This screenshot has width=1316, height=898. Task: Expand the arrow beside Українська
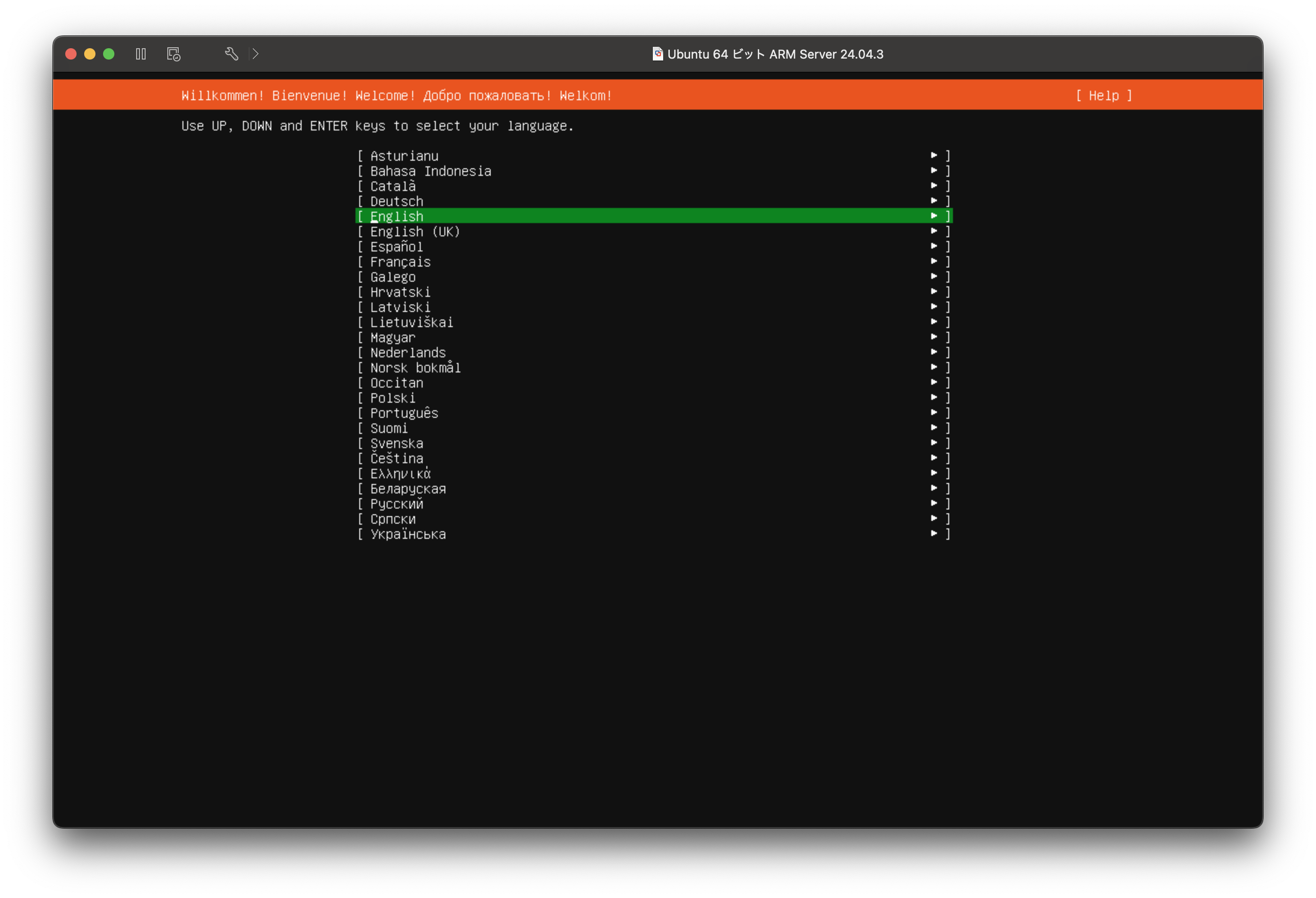tap(934, 534)
